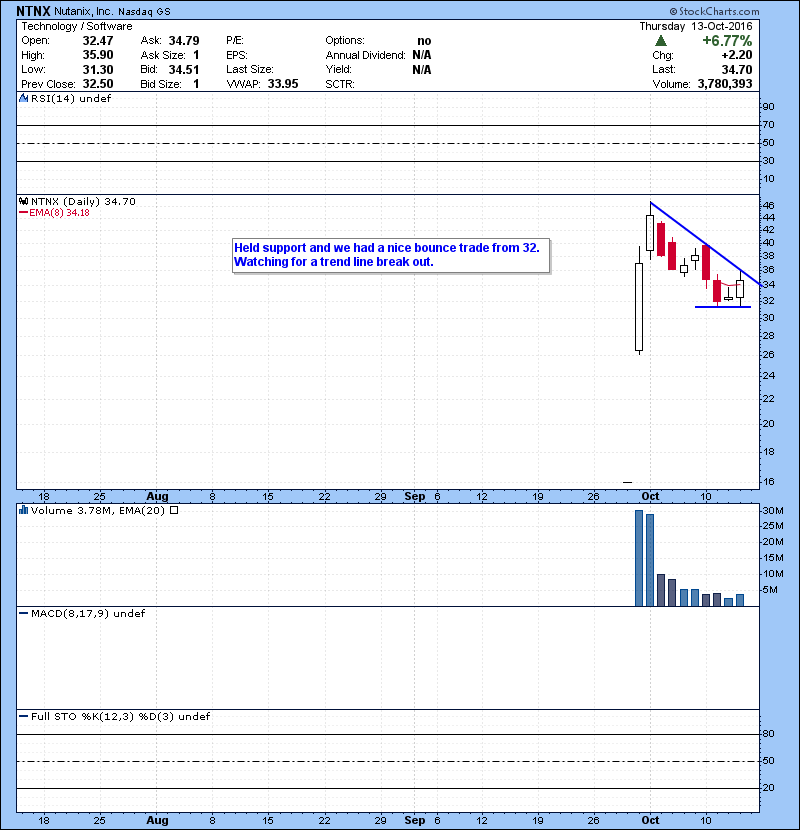Click the date 'Thursday 13-Oct-2016'
Viewport: 800px width, 830px height.
(x=696, y=26)
